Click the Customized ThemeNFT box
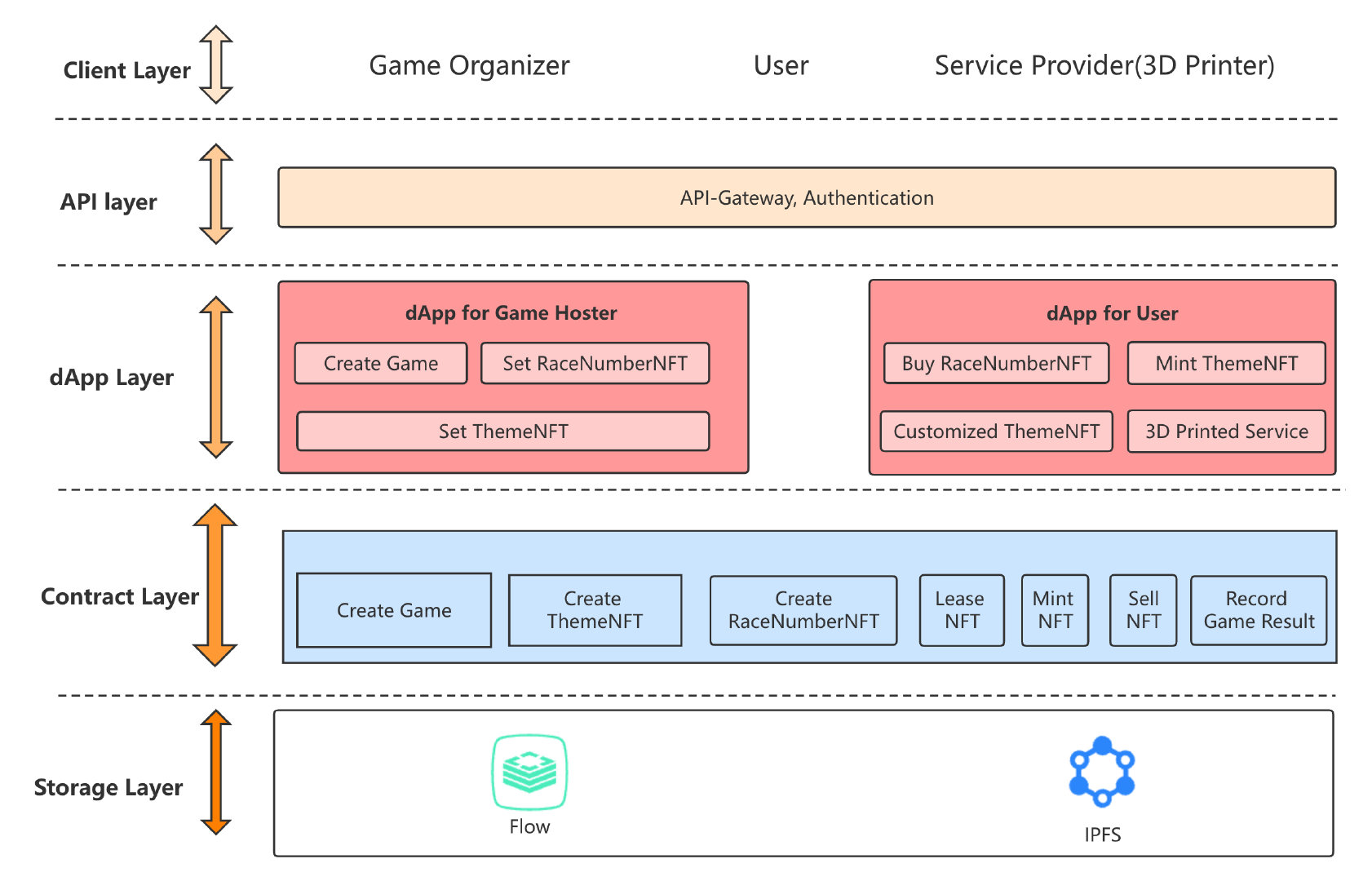The height and width of the screenshot is (881, 1372). pos(997,431)
